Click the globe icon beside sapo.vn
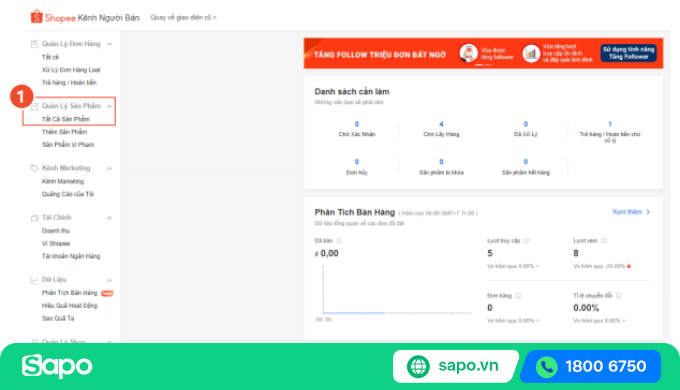This screenshot has width=680, height=390. pos(418,367)
